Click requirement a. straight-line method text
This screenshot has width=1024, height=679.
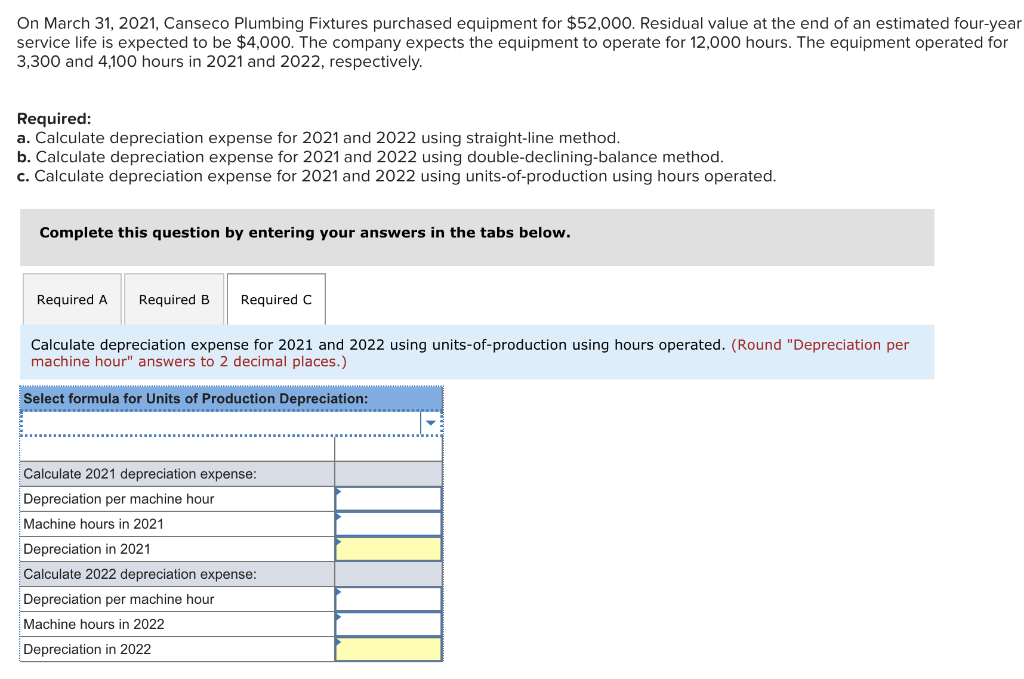(319, 138)
